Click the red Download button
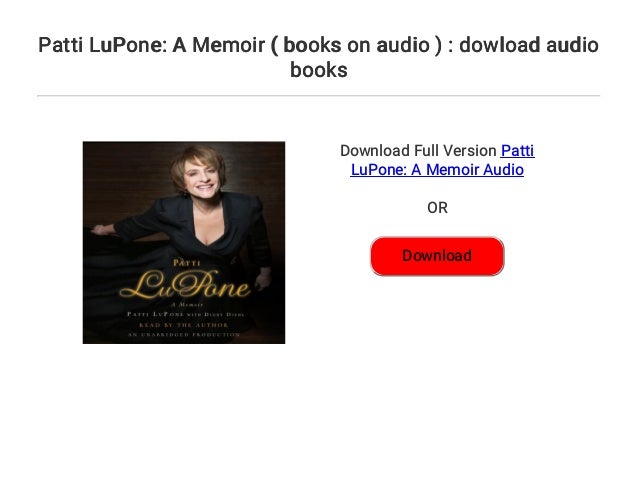The width and height of the screenshot is (638, 479). pos(437,256)
